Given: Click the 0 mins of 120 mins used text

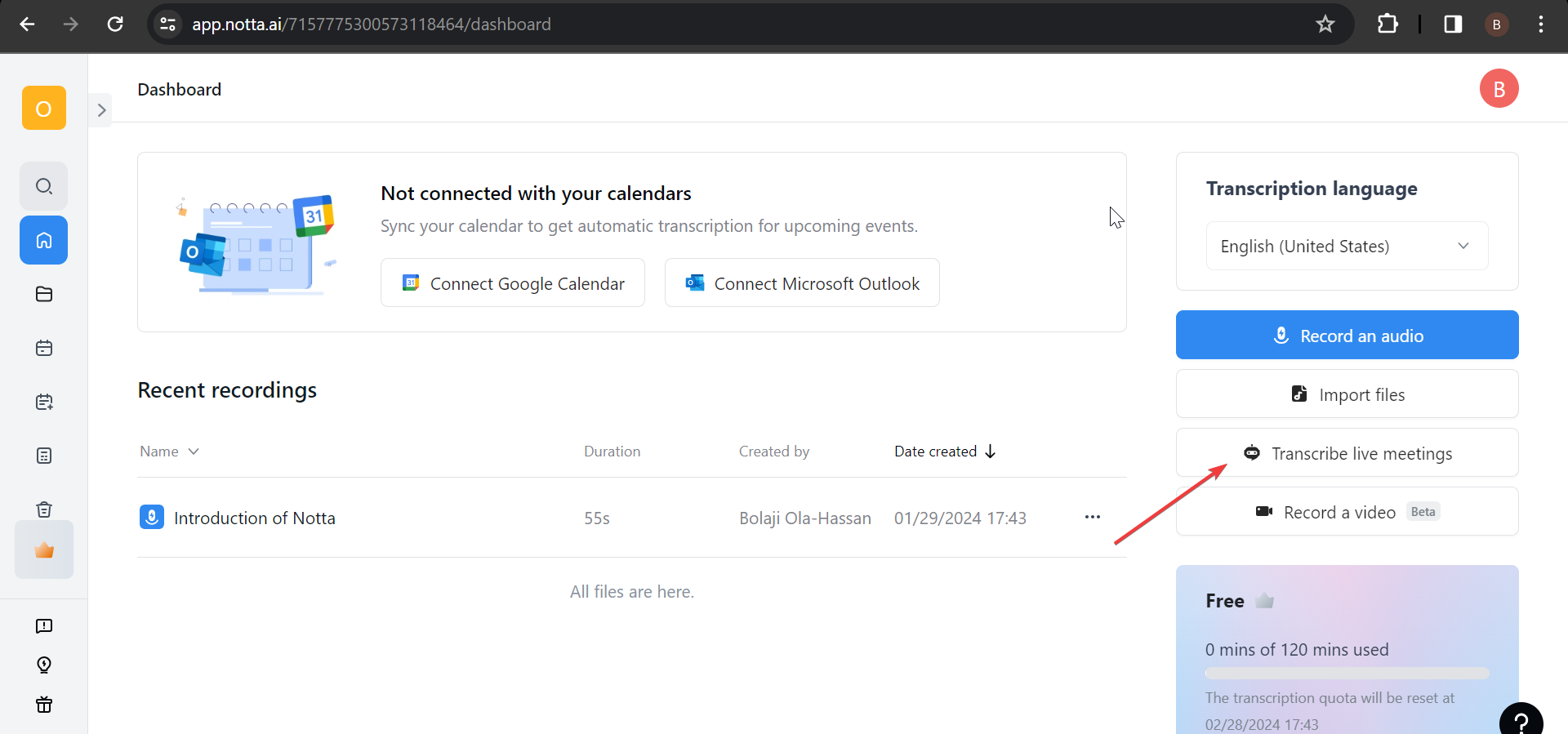Looking at the screenshot, I should click(1297, 650).
